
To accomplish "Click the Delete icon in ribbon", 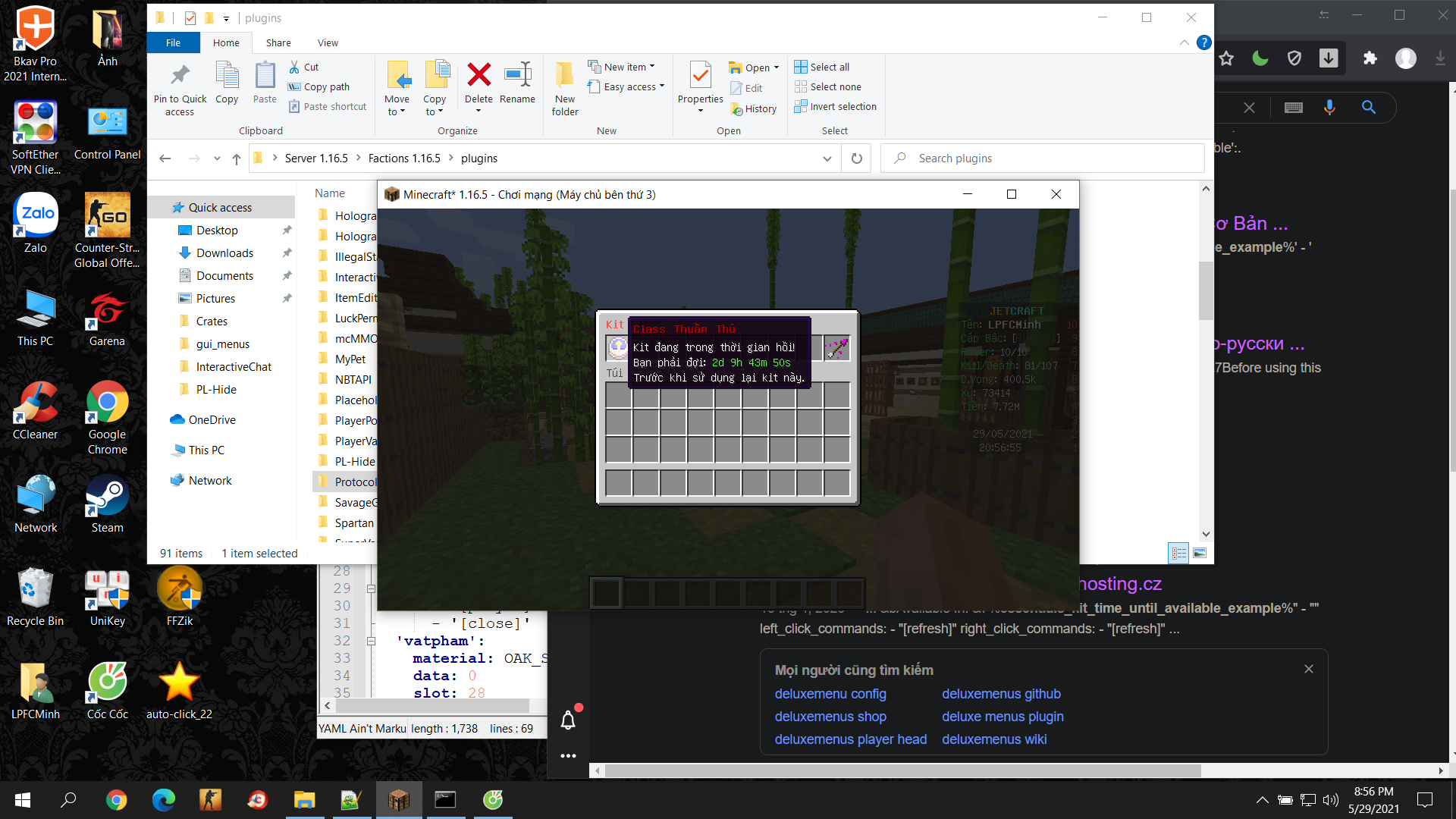I will coord(479,76).
